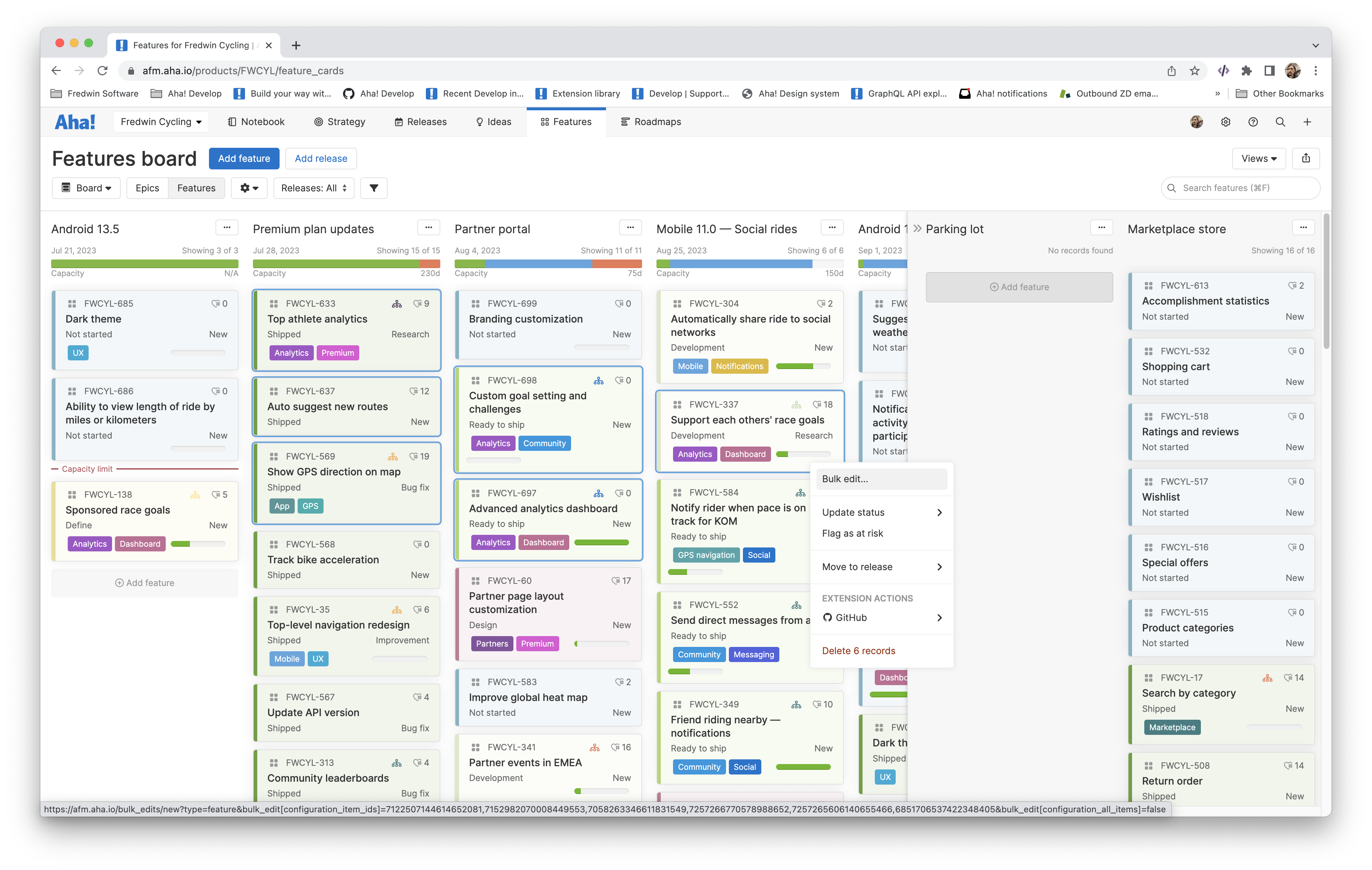
Task: Click hierarchy icon on FWCYL-633 card
Action: [x=397, y=304]
